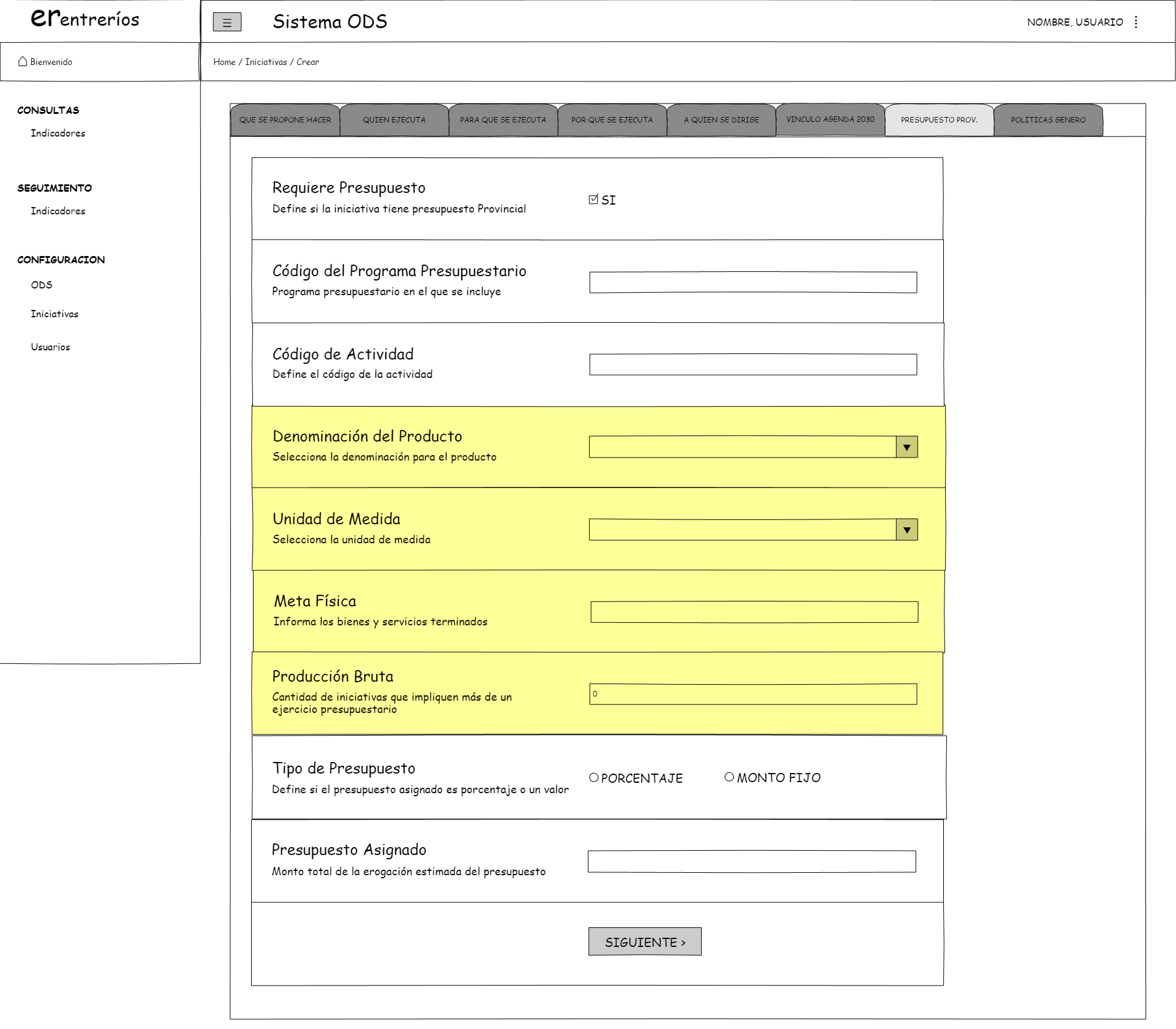Click the Iniciativas breadcrumb link

[266, 62]
